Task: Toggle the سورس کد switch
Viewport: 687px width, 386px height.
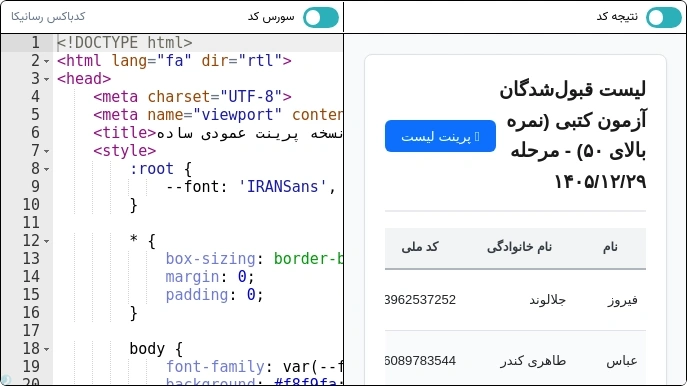Action: click(321, 18)
